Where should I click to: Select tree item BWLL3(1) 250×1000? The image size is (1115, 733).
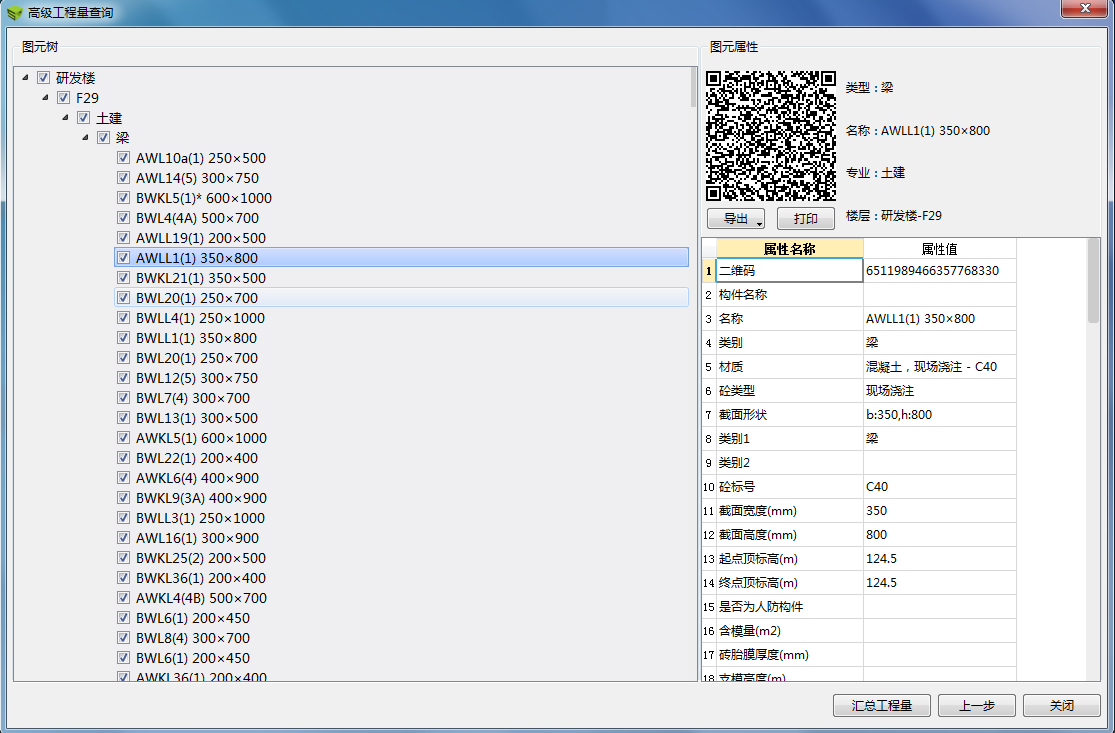point(200,518)
